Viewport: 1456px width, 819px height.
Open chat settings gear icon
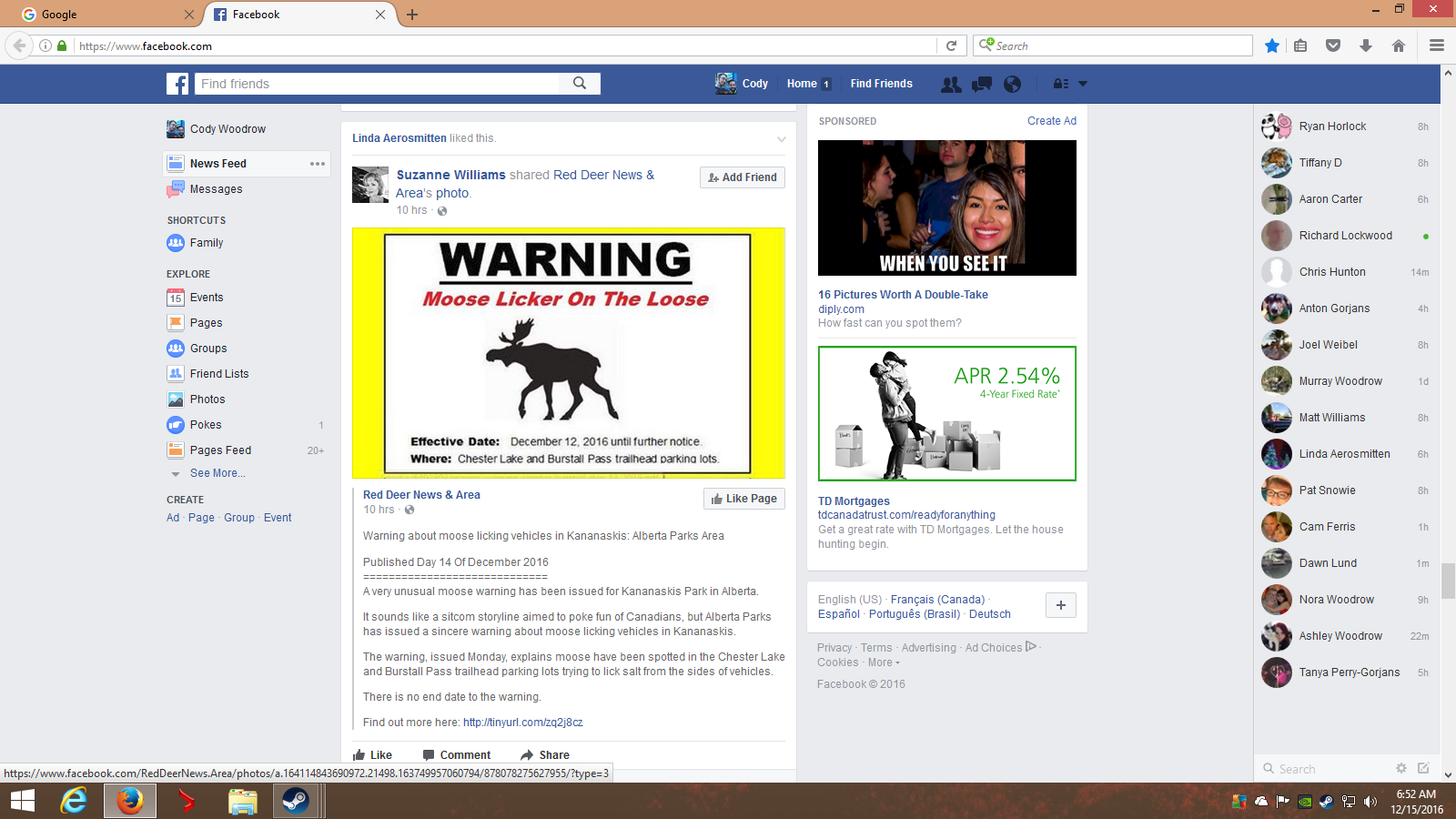coord(1401,768)
